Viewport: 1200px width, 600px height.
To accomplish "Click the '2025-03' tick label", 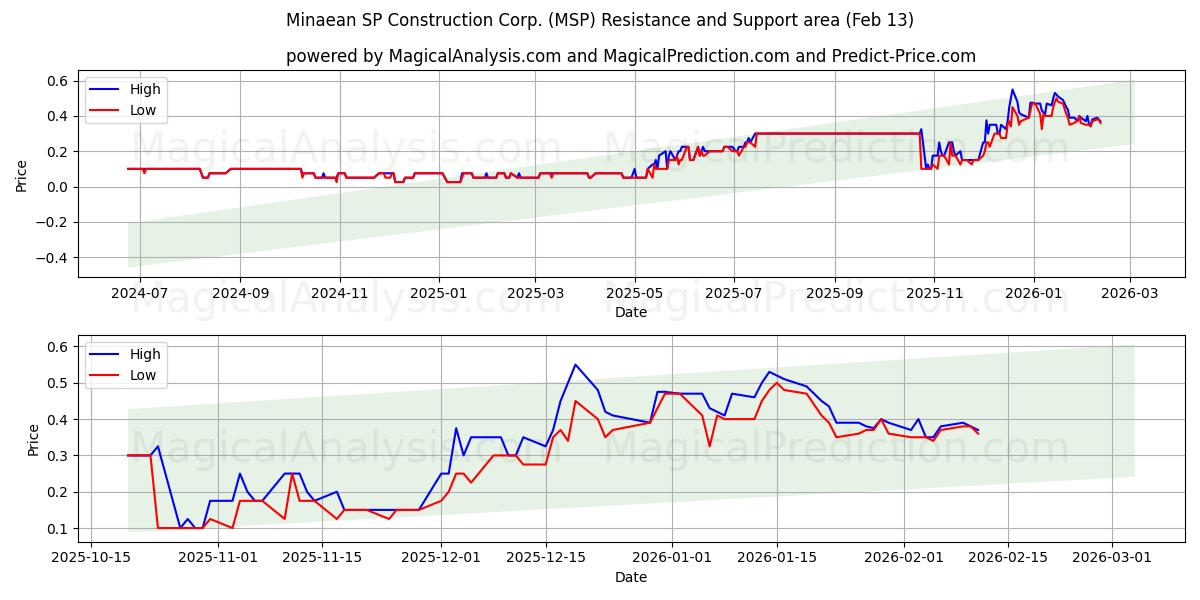I will [536, 293].
